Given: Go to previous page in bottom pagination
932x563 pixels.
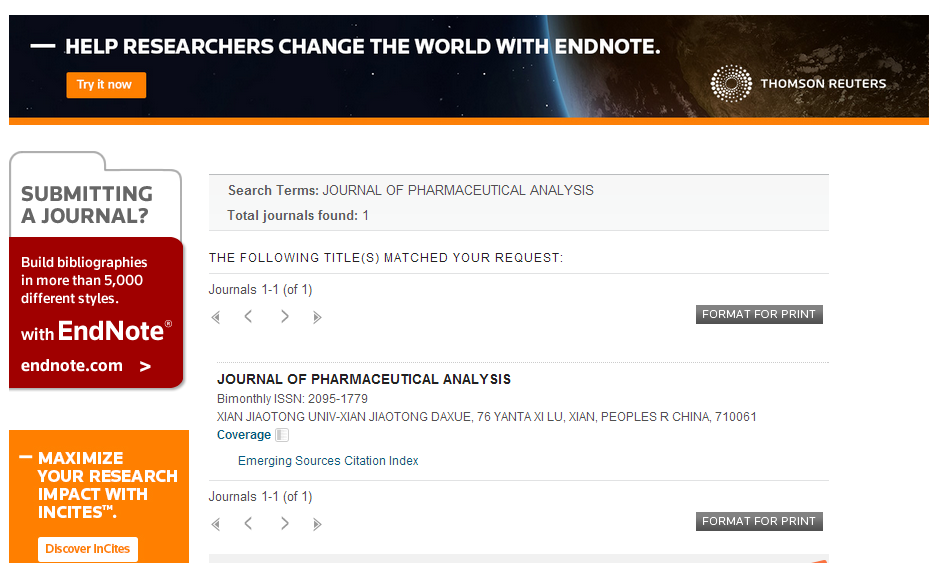Looking at the screenshot, I should (248, 523).
